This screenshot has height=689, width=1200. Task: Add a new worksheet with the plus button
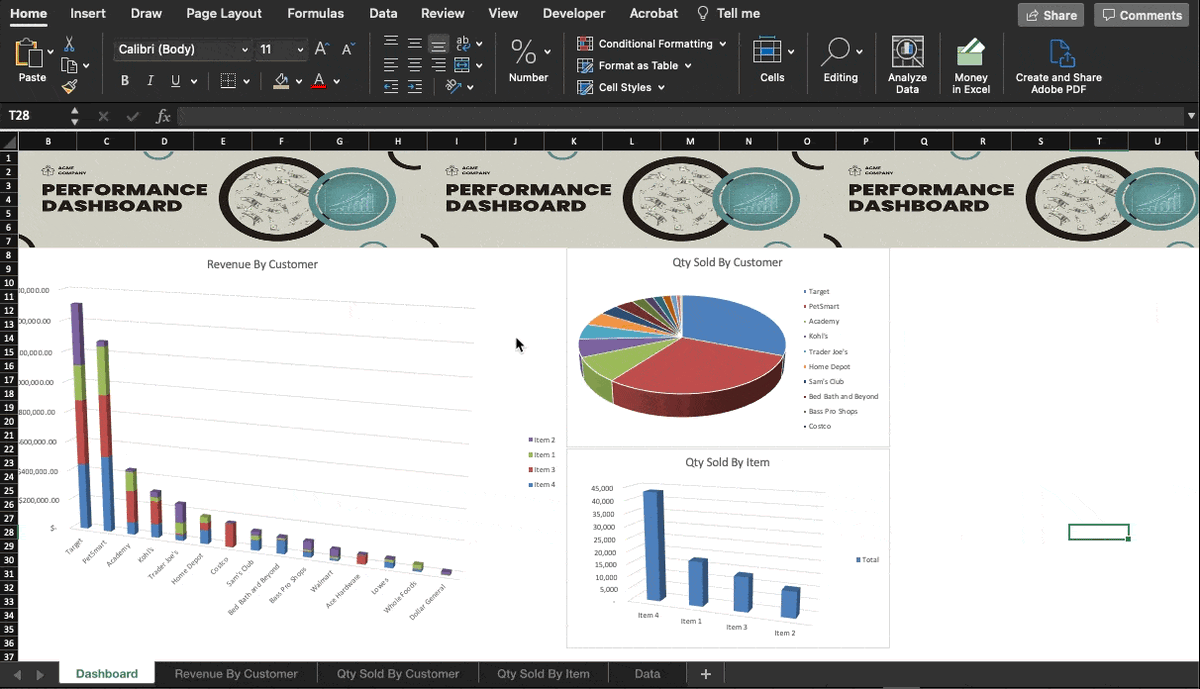click(x=705, y=673)
